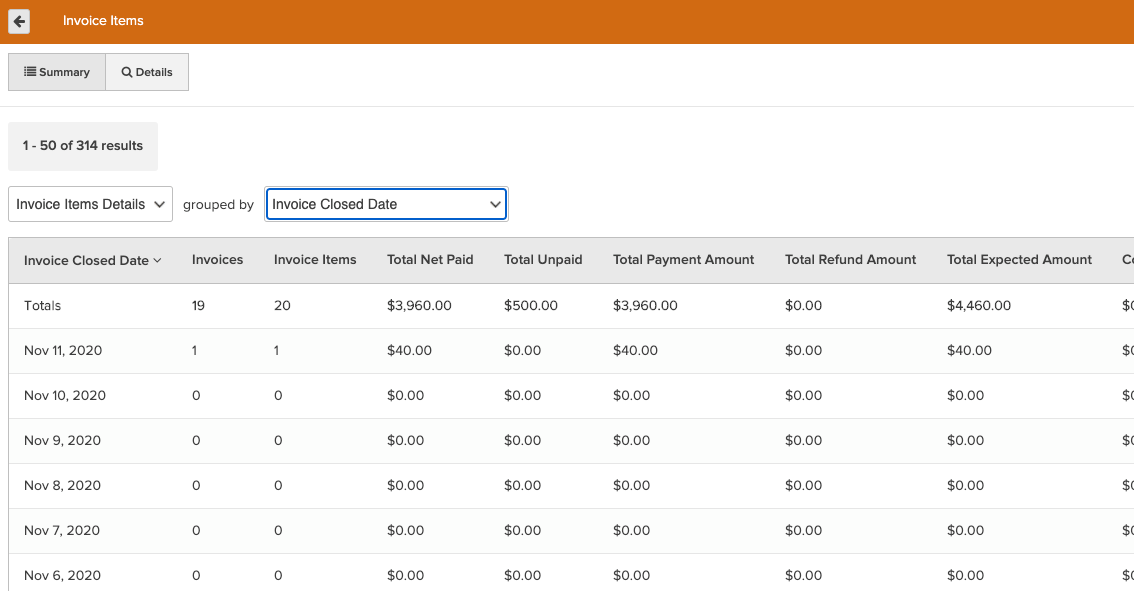Screen dimensions: 1134x591
Task: Click the chevron inside the grouped by dropdown
Action: [495, 203]
